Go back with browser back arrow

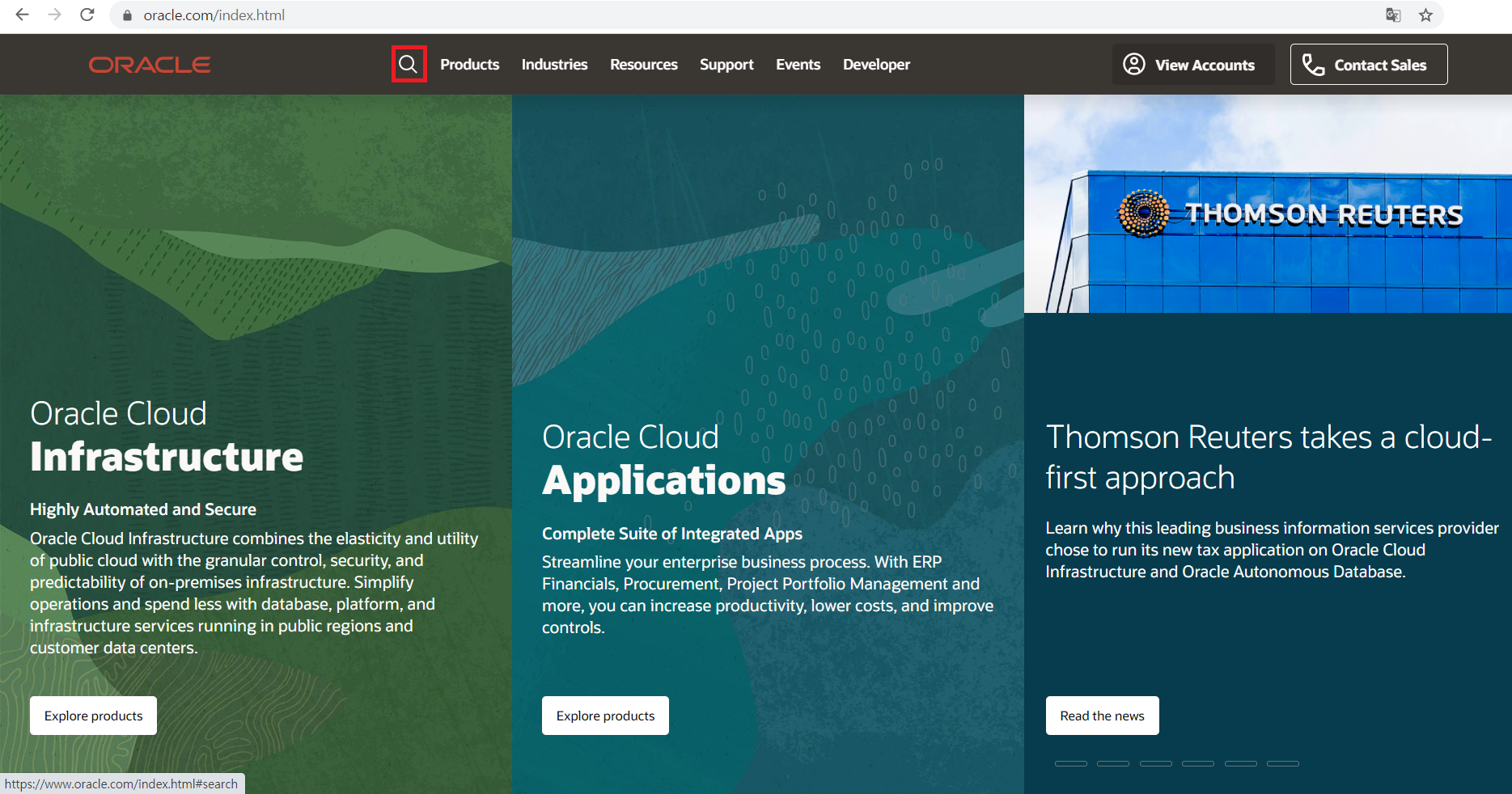coord(22,15)
